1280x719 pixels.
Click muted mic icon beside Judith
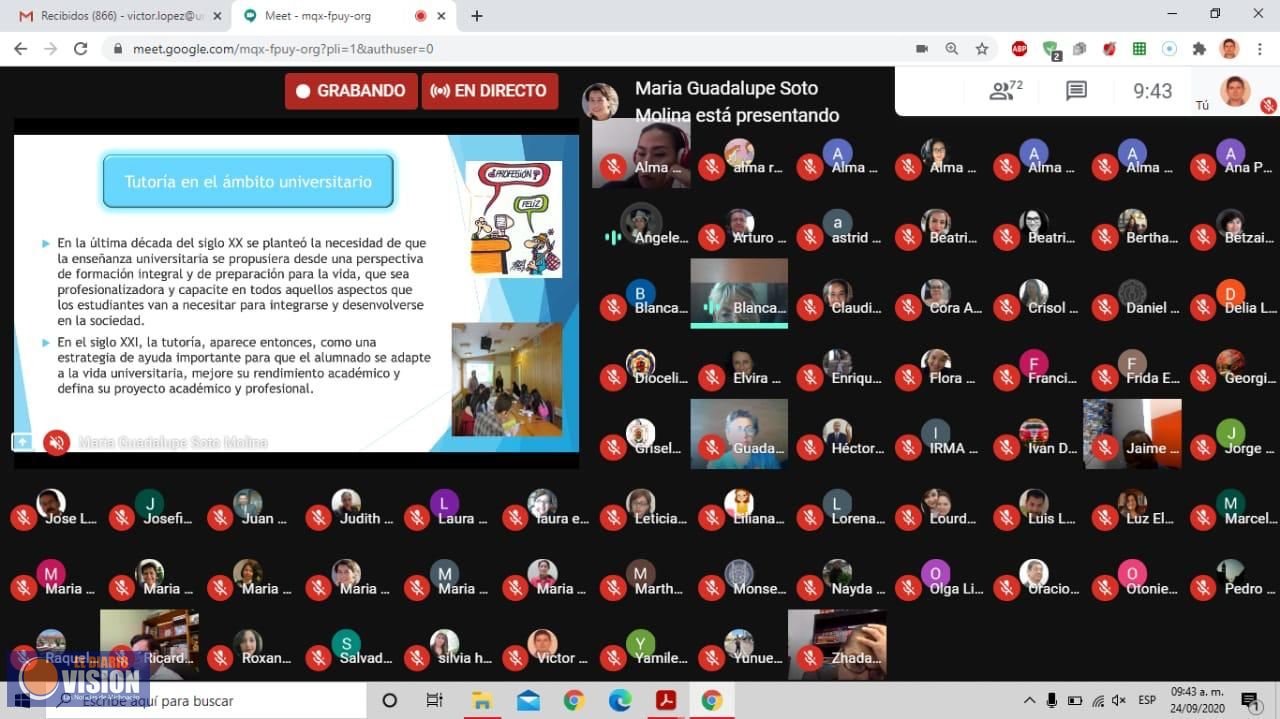[x=318, y=517]
